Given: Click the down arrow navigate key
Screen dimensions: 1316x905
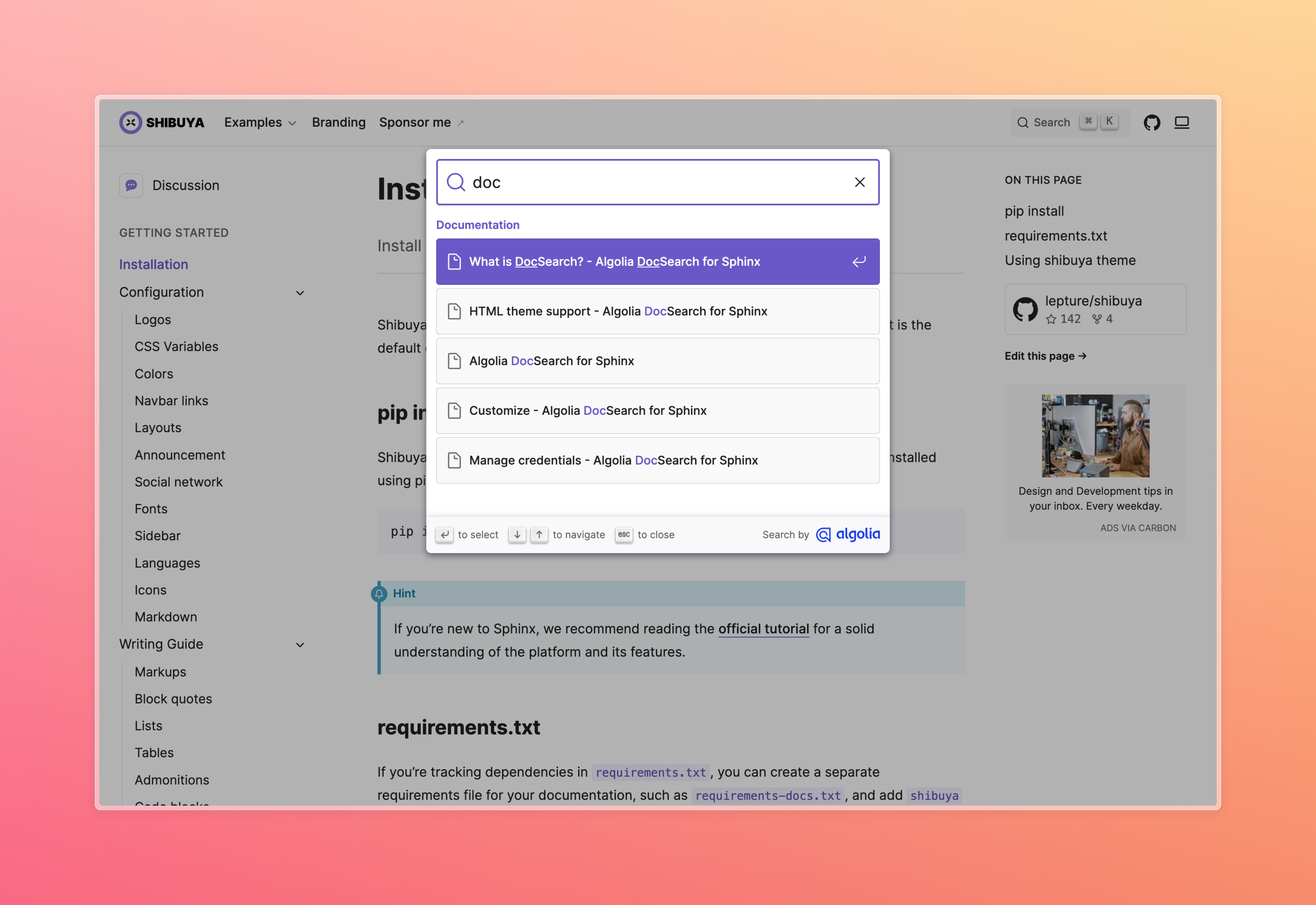Looking at the screenshot, I should click(x=517, y=535).
